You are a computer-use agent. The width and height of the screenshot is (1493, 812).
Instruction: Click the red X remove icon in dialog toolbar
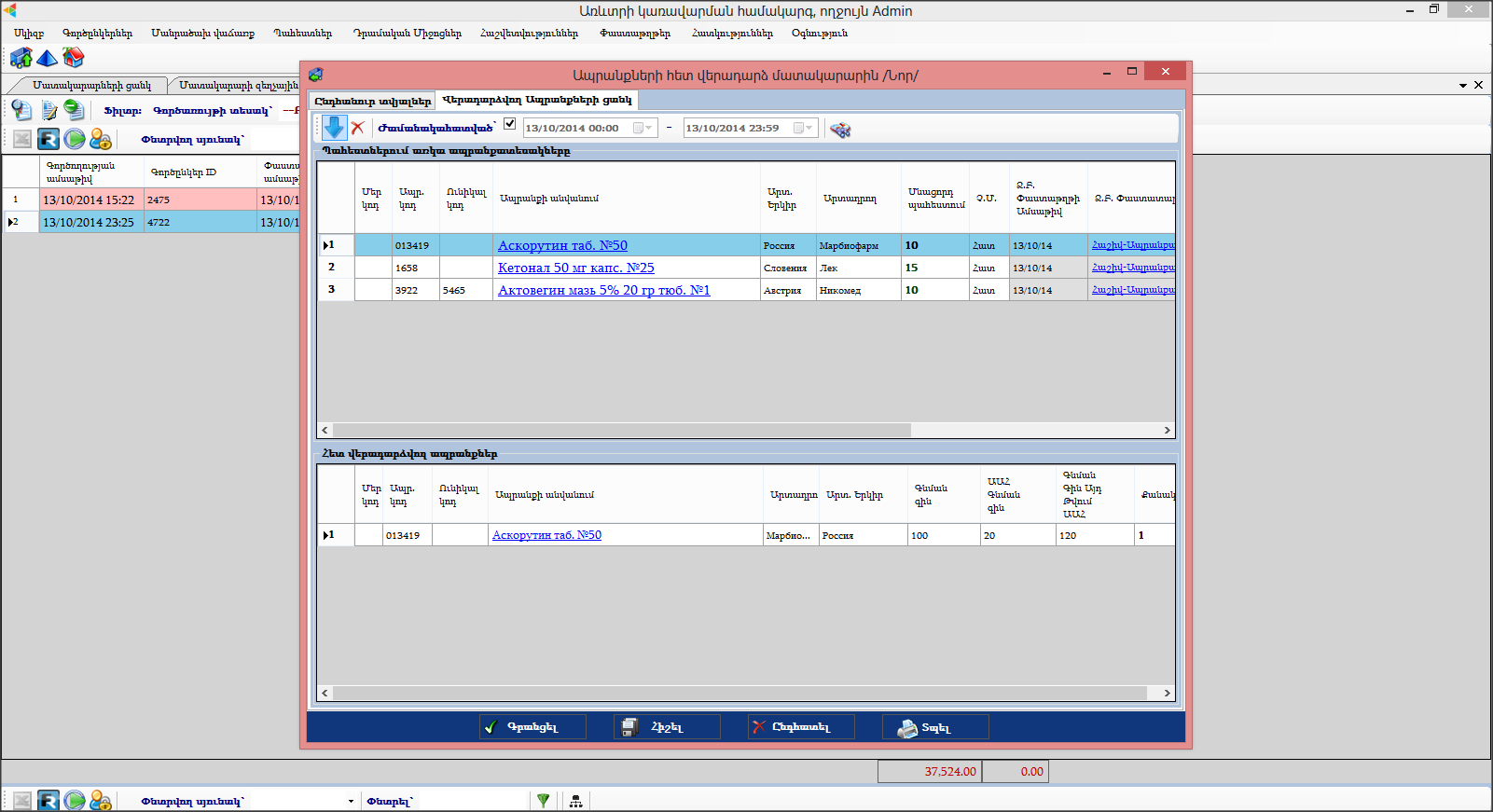[357, 128]
